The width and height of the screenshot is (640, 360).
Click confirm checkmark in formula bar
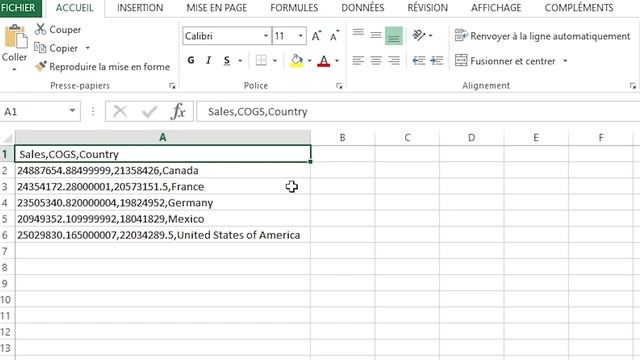(x=149, y=111)
